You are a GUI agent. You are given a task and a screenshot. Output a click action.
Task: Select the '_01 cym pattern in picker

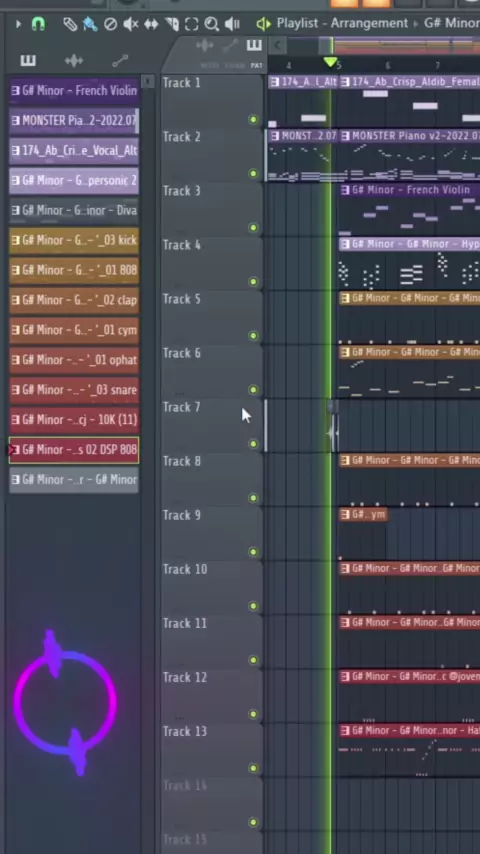(74, 330)
